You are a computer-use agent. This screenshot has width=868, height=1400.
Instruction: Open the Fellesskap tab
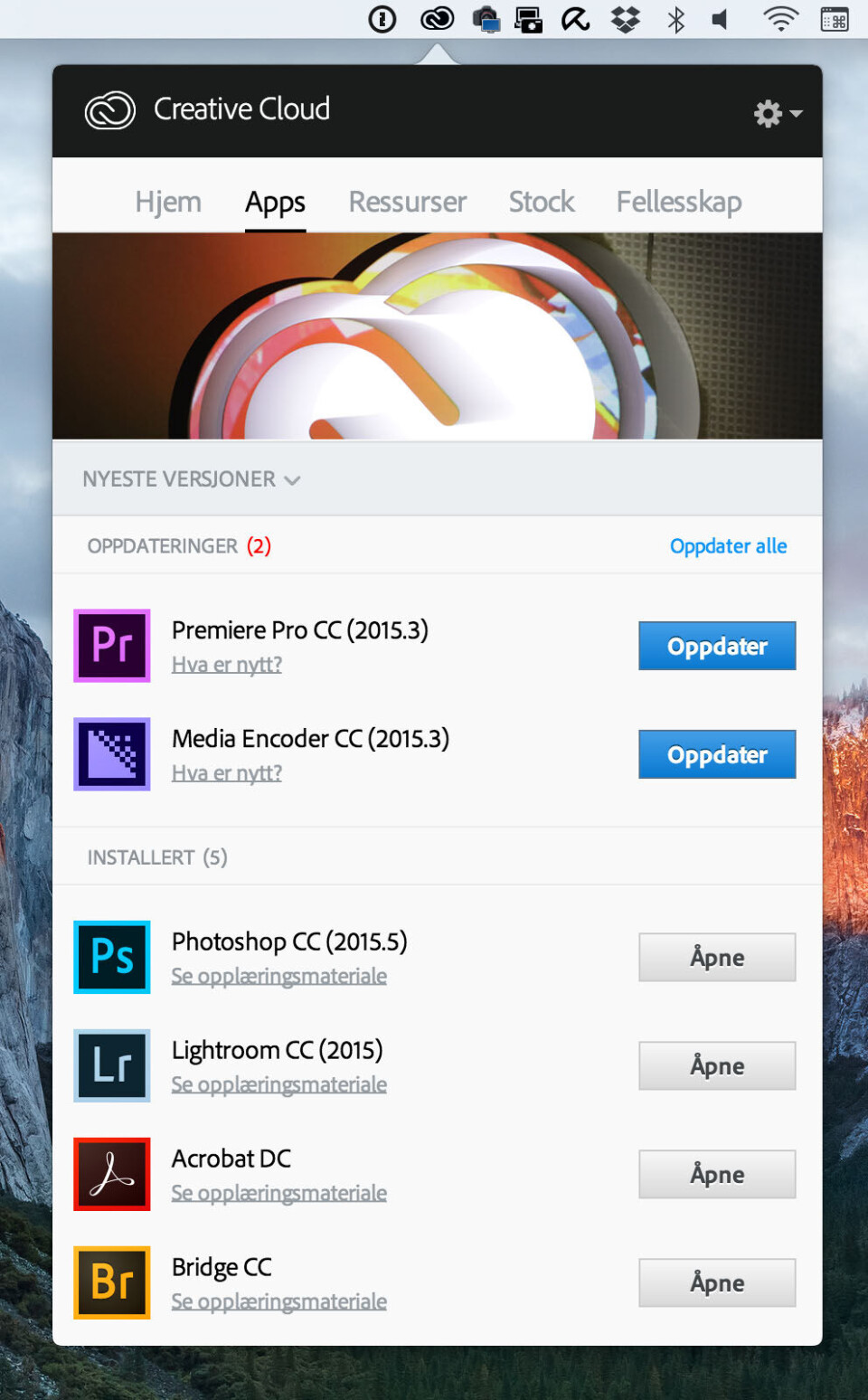click(679, 202)
